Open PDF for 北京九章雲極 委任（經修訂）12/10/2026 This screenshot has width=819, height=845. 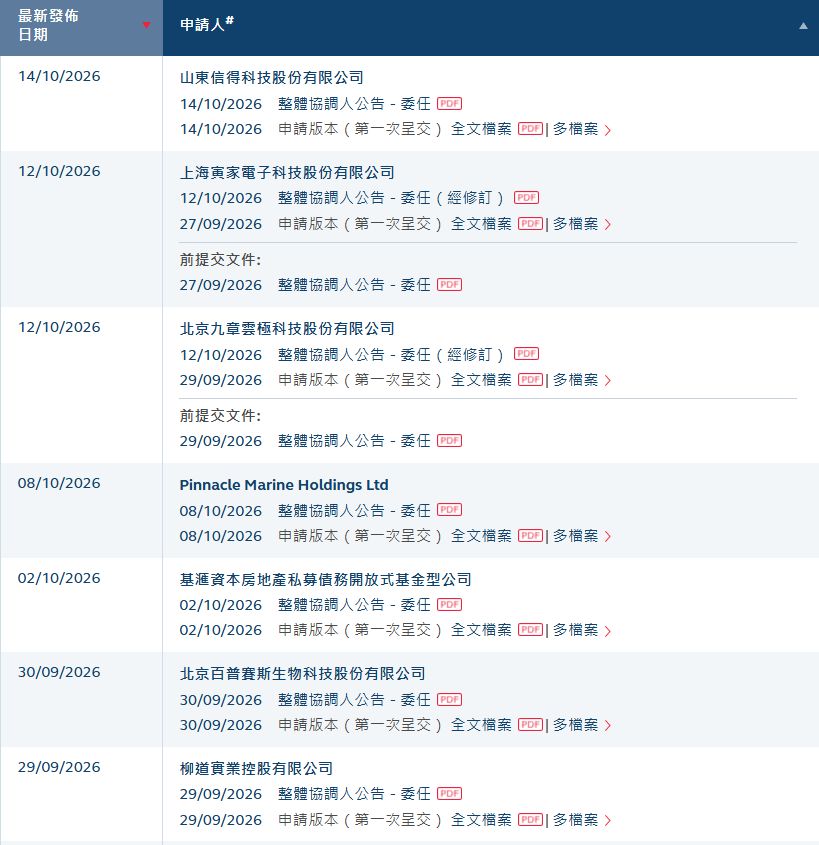click(x=526, y=354)
